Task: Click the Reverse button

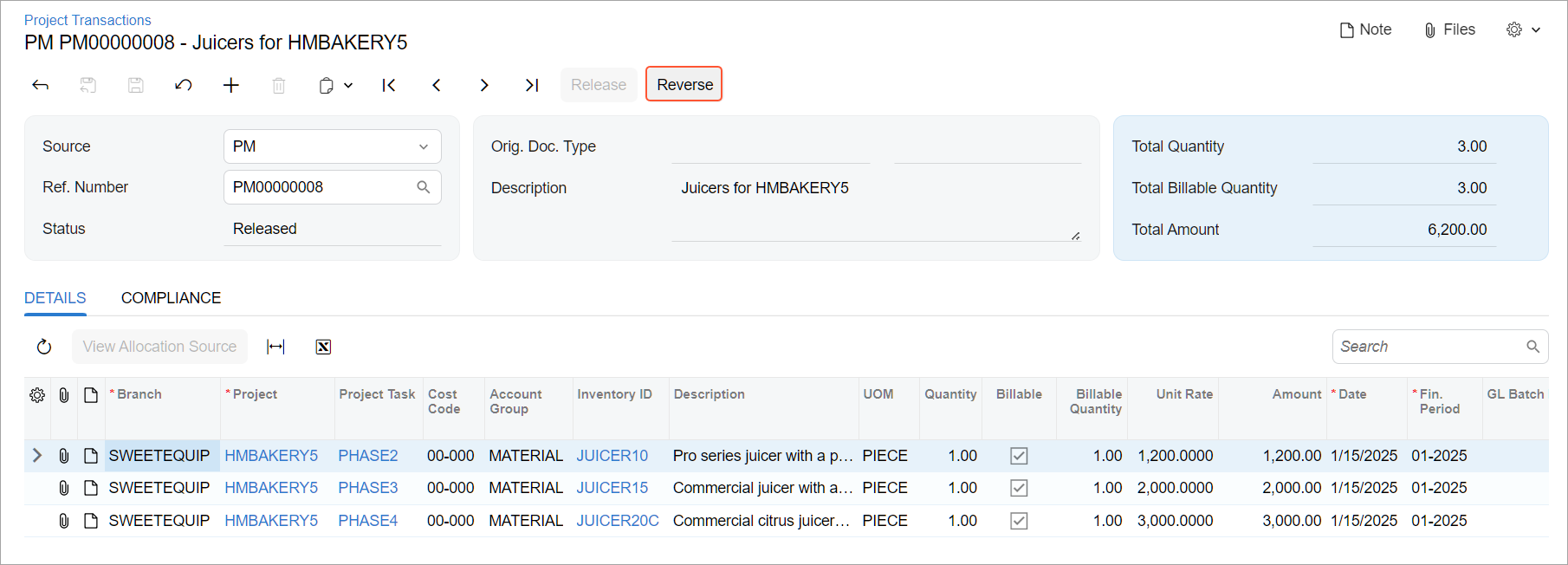Action: click(684, 85)
